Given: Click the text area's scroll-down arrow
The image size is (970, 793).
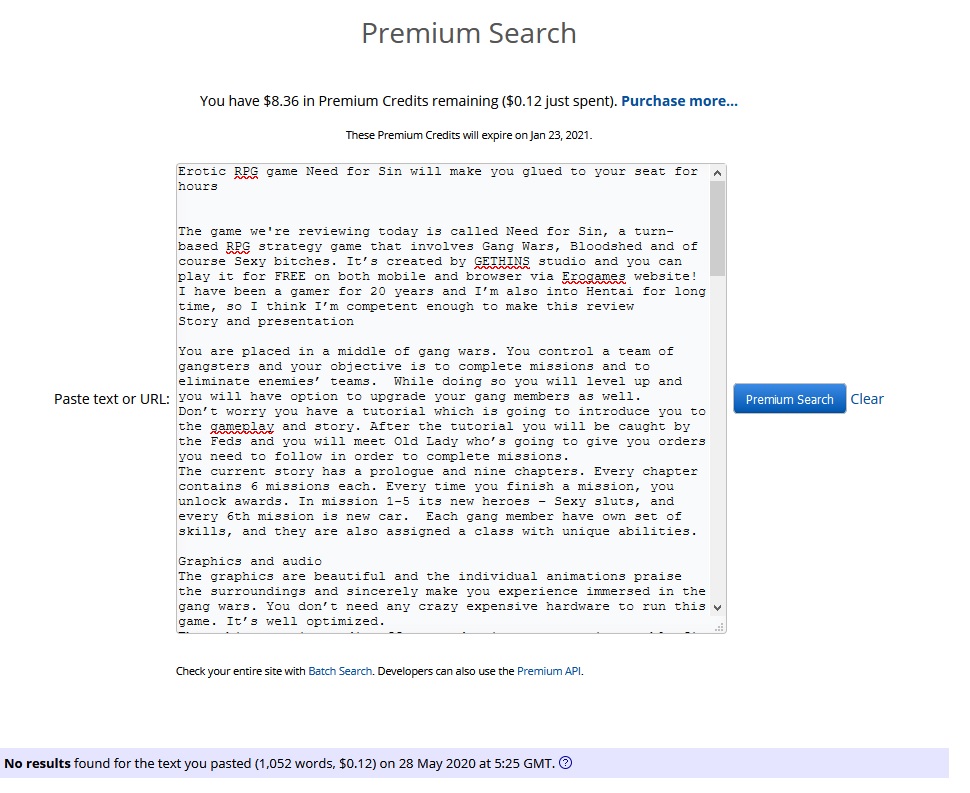Looking at the screenshot, I should 716,607.
